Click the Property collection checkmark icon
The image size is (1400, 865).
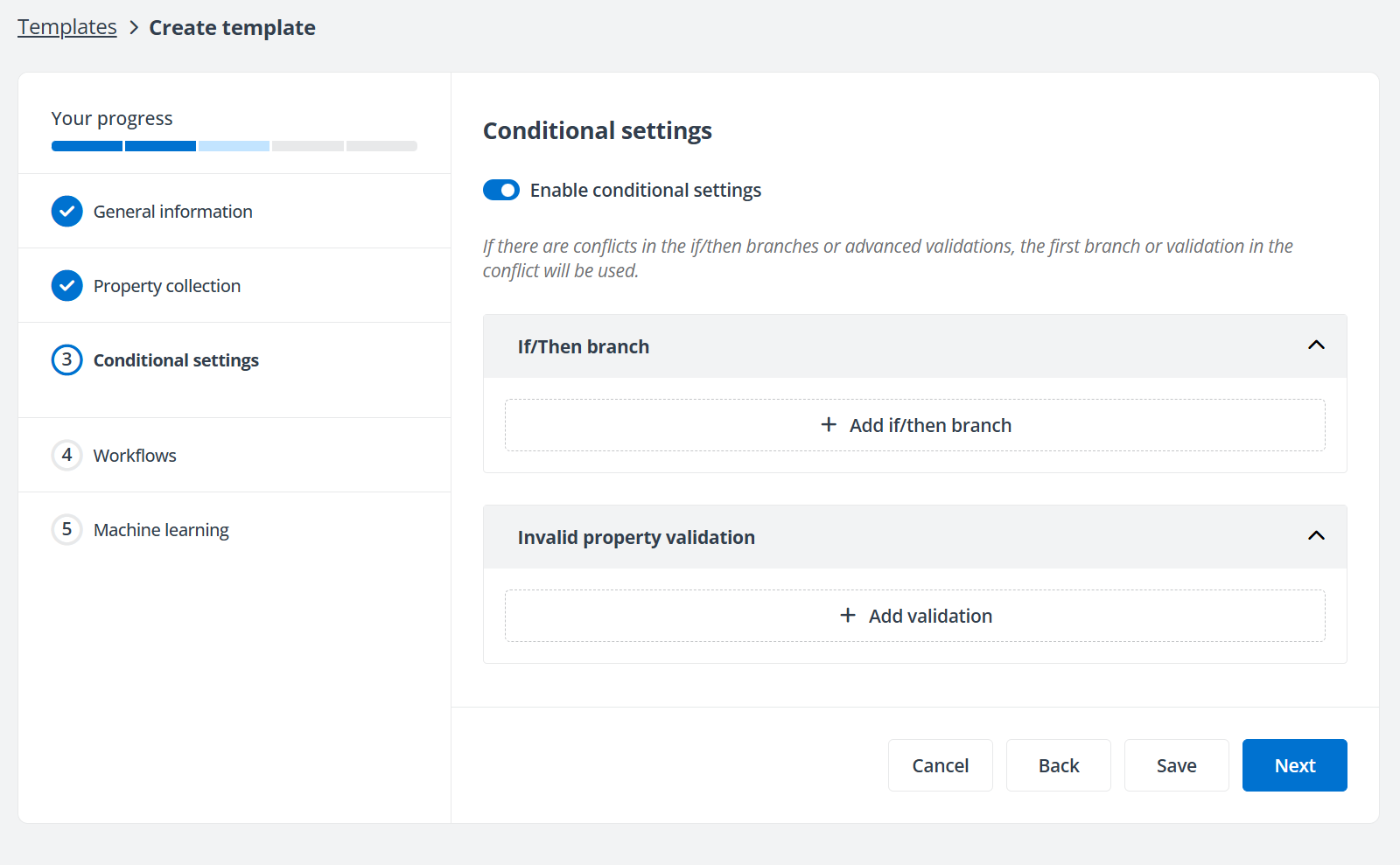pos(66,286)
